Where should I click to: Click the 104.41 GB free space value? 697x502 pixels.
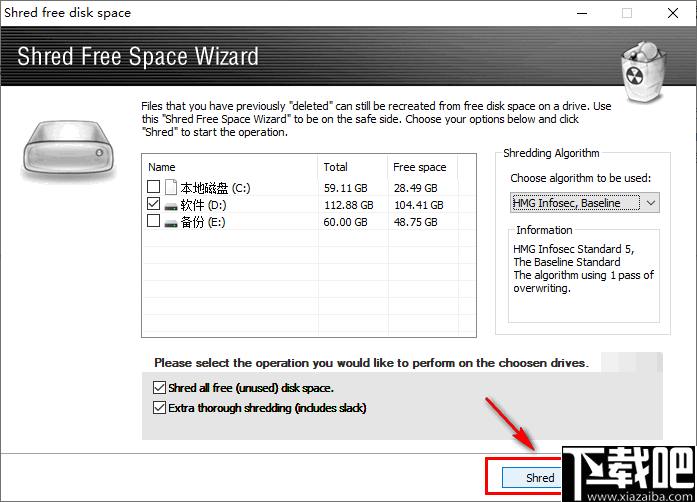click(419, 205)
